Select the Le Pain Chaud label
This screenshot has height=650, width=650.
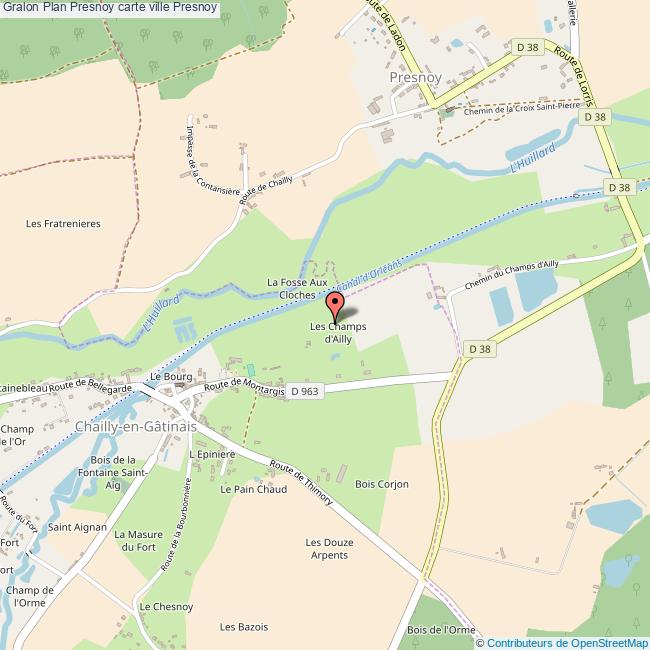pyautogui.click(x=254, y=489)
